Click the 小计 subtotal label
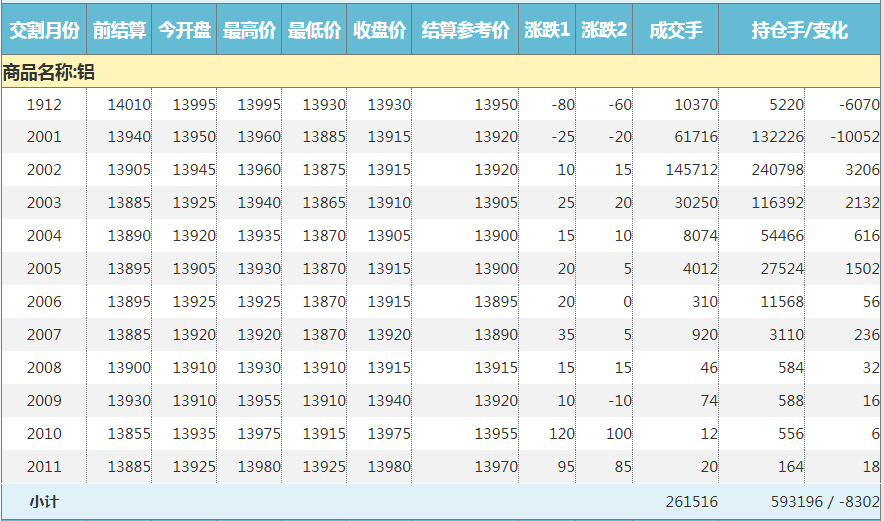884x521 pixels. pyautogui.click(x=44, y=502)
